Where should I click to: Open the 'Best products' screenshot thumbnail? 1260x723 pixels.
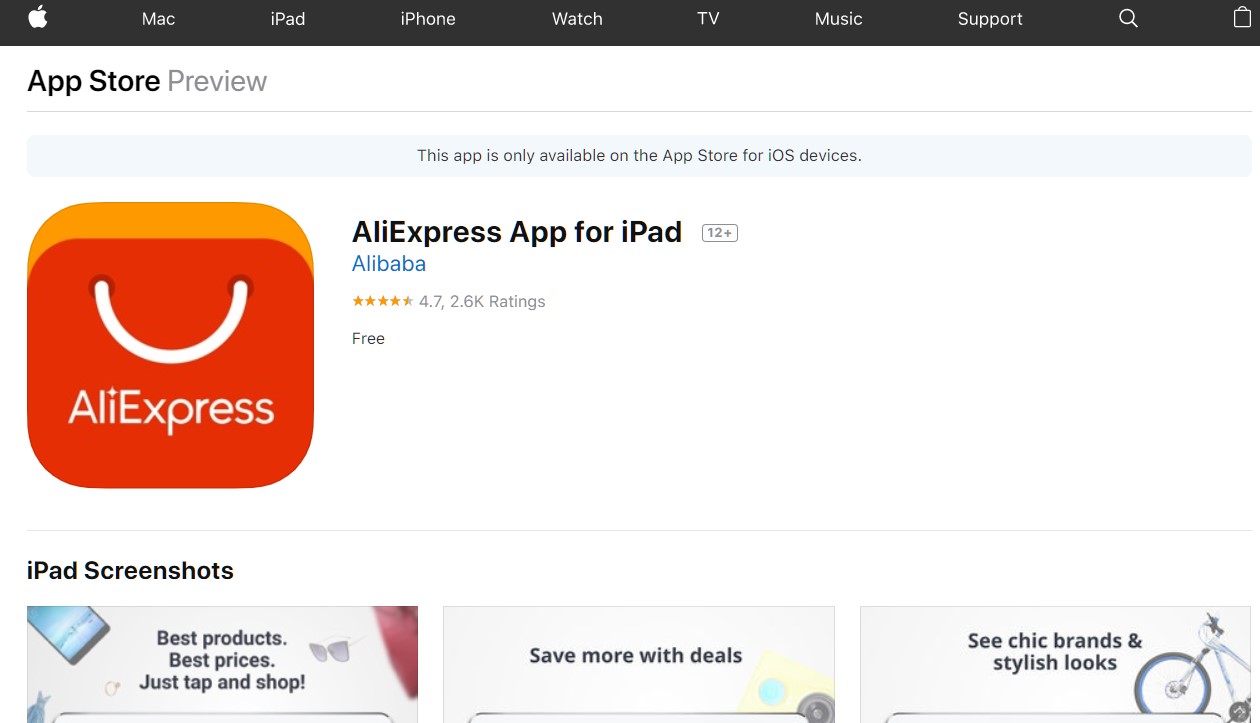click(222, 664)
